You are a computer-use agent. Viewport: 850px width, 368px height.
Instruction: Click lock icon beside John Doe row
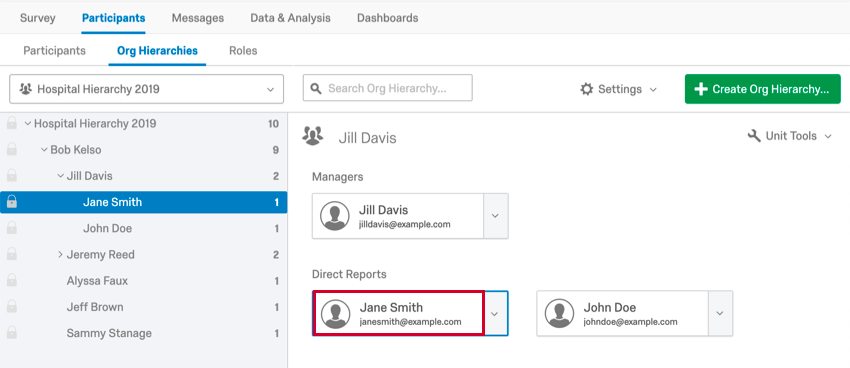coord(11,228)
